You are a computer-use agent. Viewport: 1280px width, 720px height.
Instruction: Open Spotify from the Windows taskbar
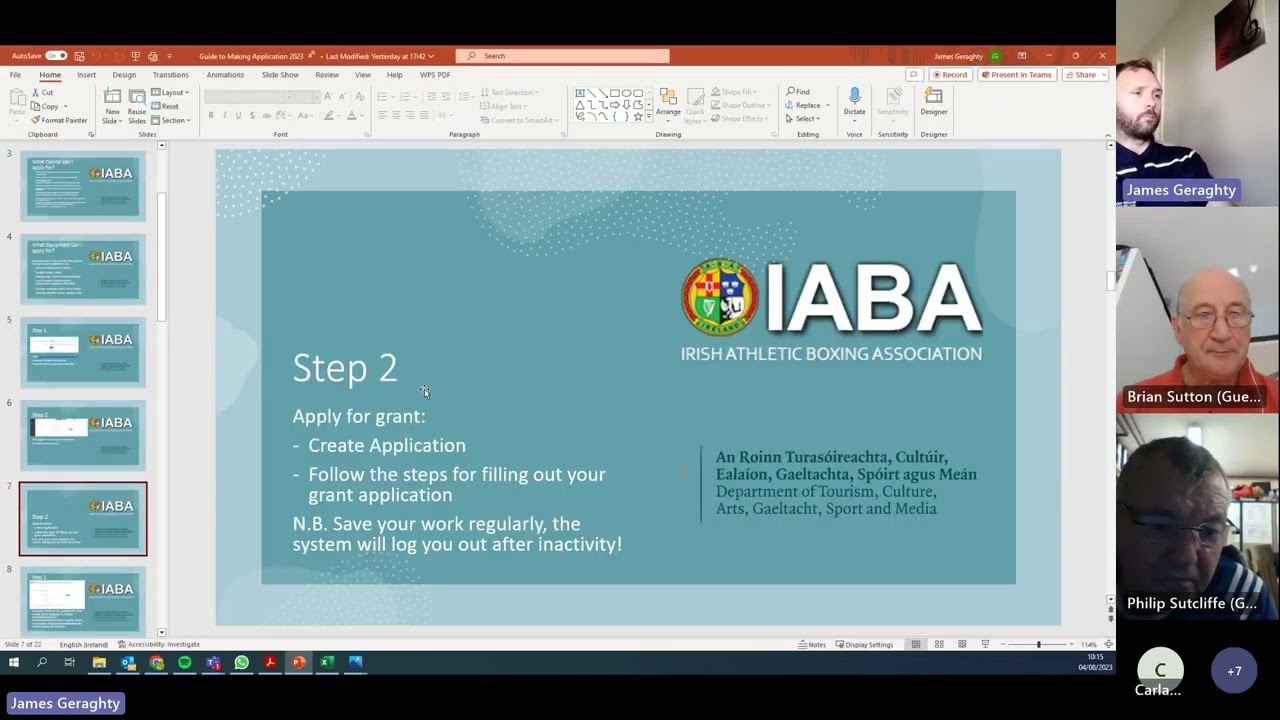tap(185, 662)
